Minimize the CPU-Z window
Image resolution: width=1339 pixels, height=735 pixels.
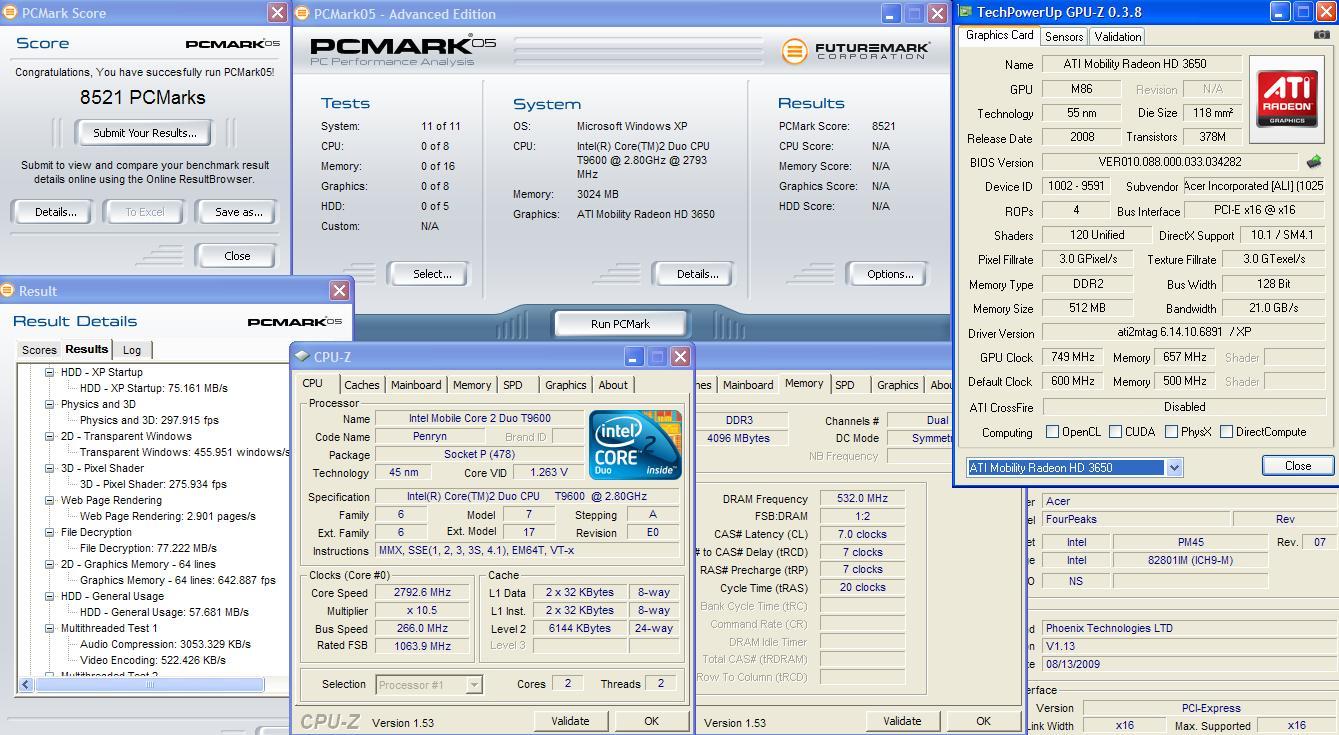[x=634, y=357]
